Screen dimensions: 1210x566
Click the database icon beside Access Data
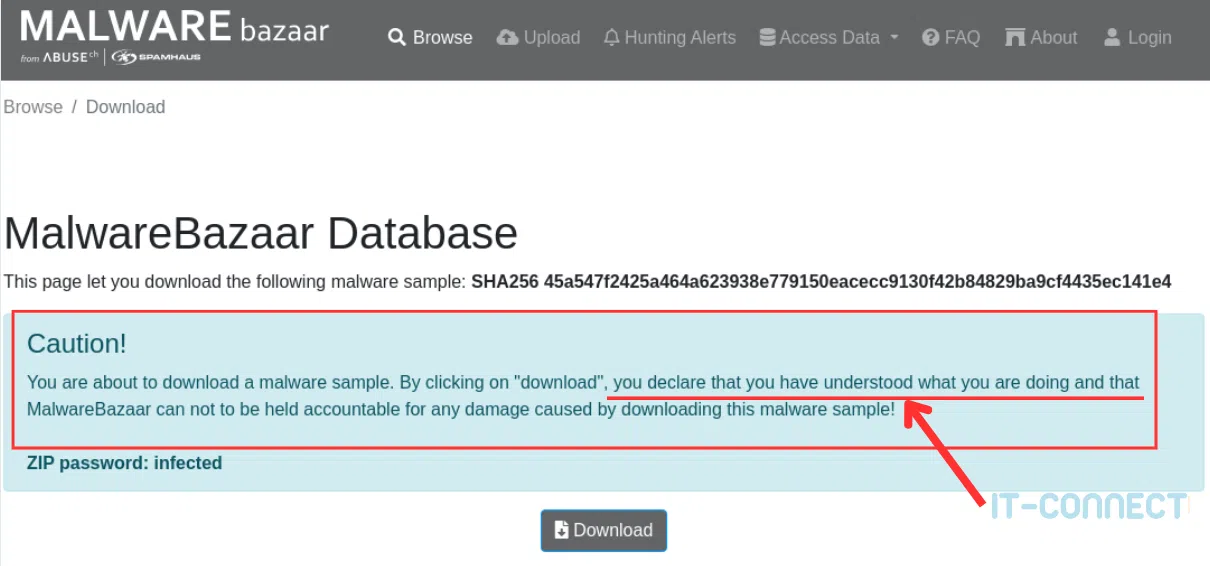click(767, 38)
